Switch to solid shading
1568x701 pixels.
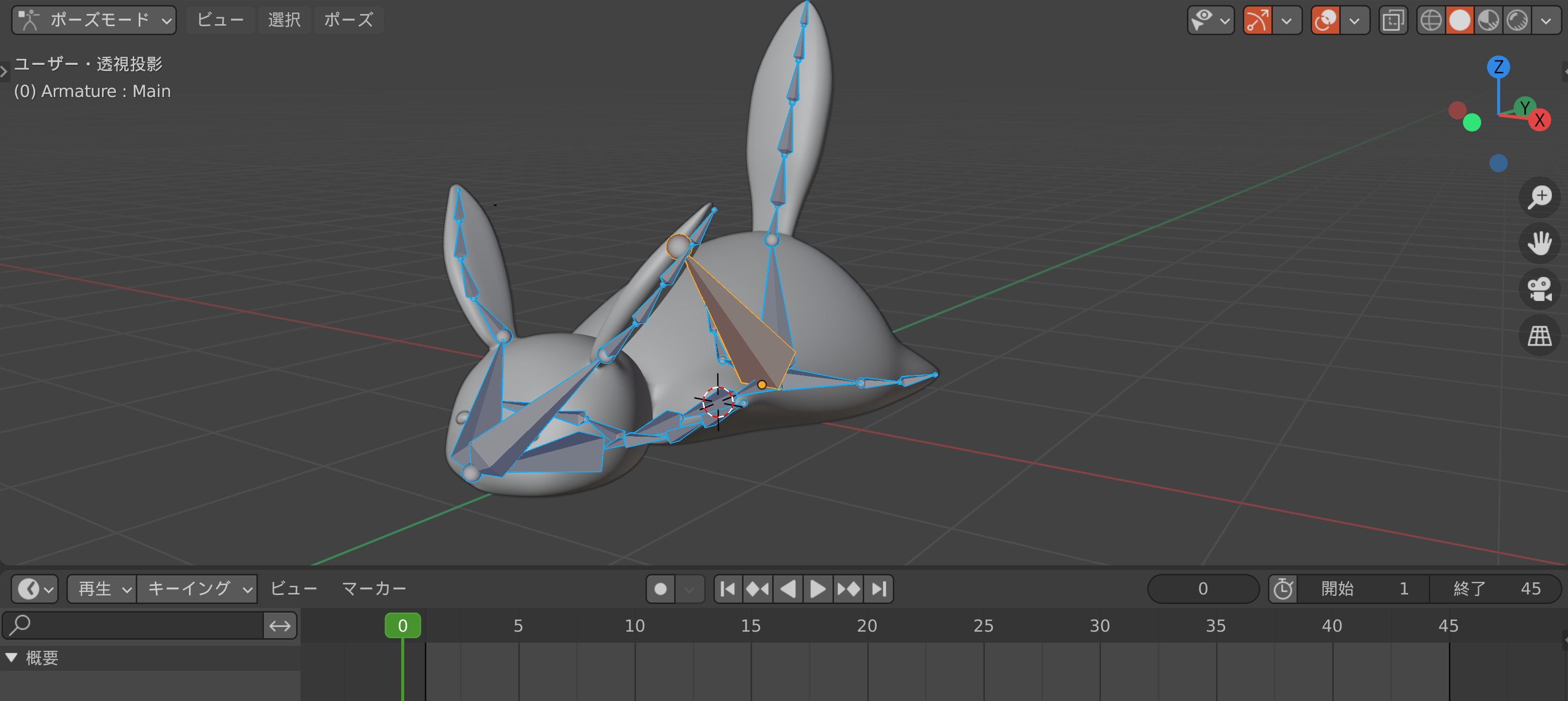coord(1459,20)
